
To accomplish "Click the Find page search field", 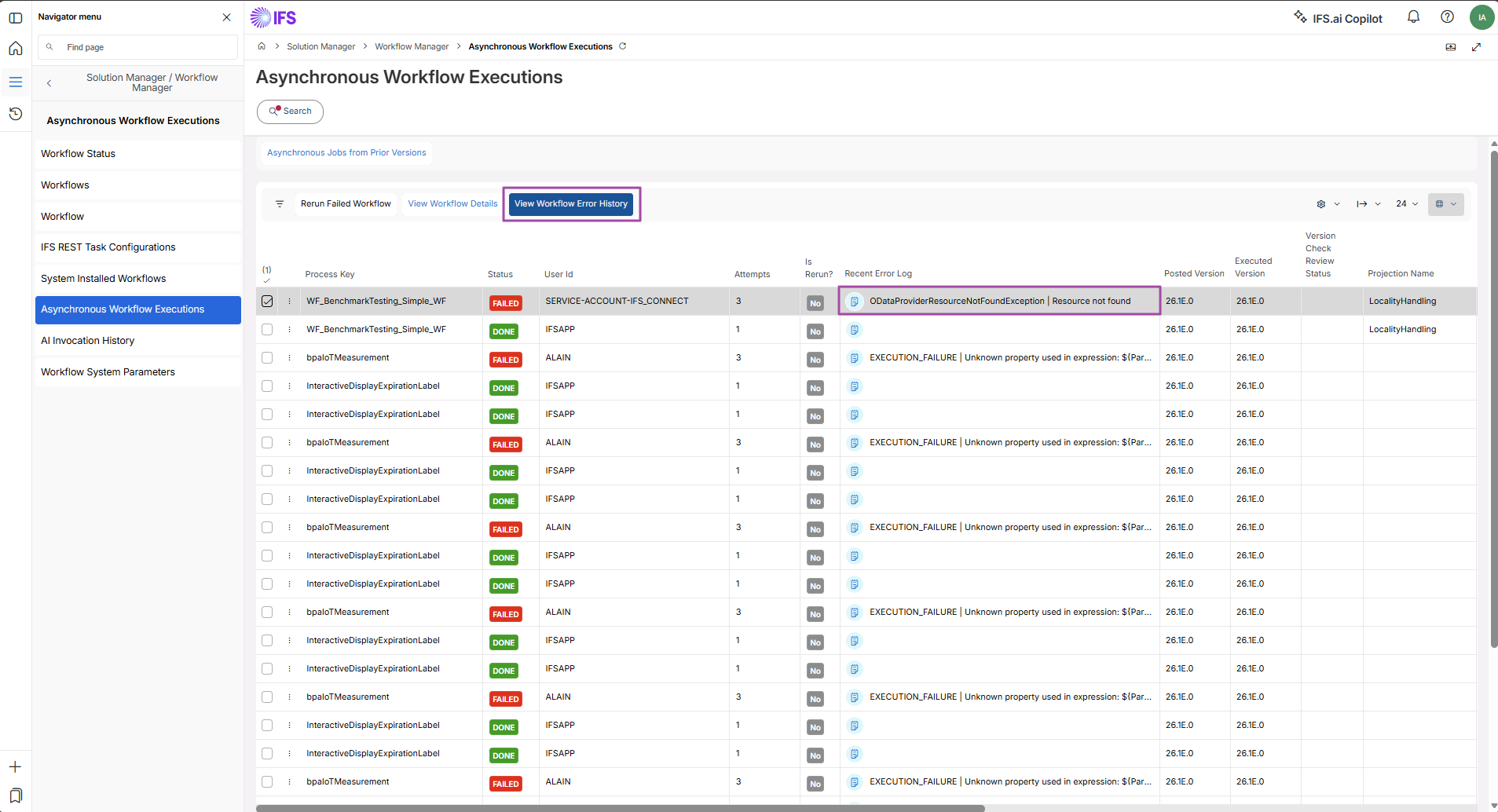I will tap(138, 47).
